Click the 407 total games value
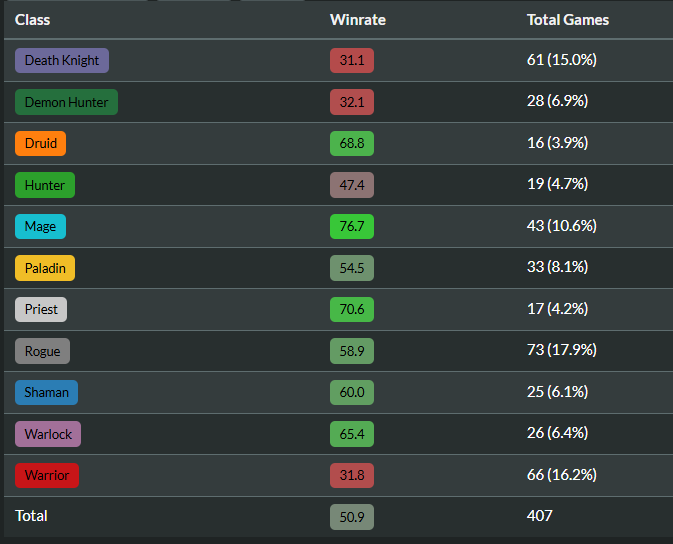This screenshot has height=544, width=673. point(540,516)
